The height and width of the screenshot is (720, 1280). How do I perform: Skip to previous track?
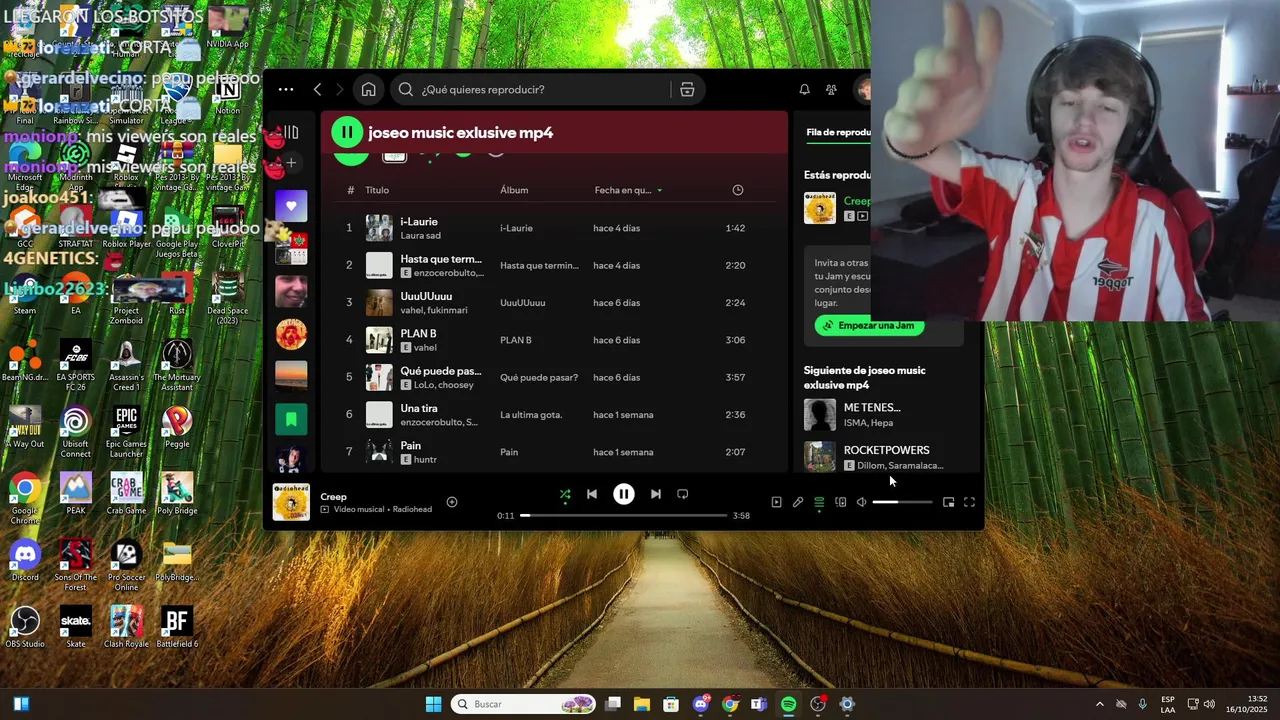592,494
